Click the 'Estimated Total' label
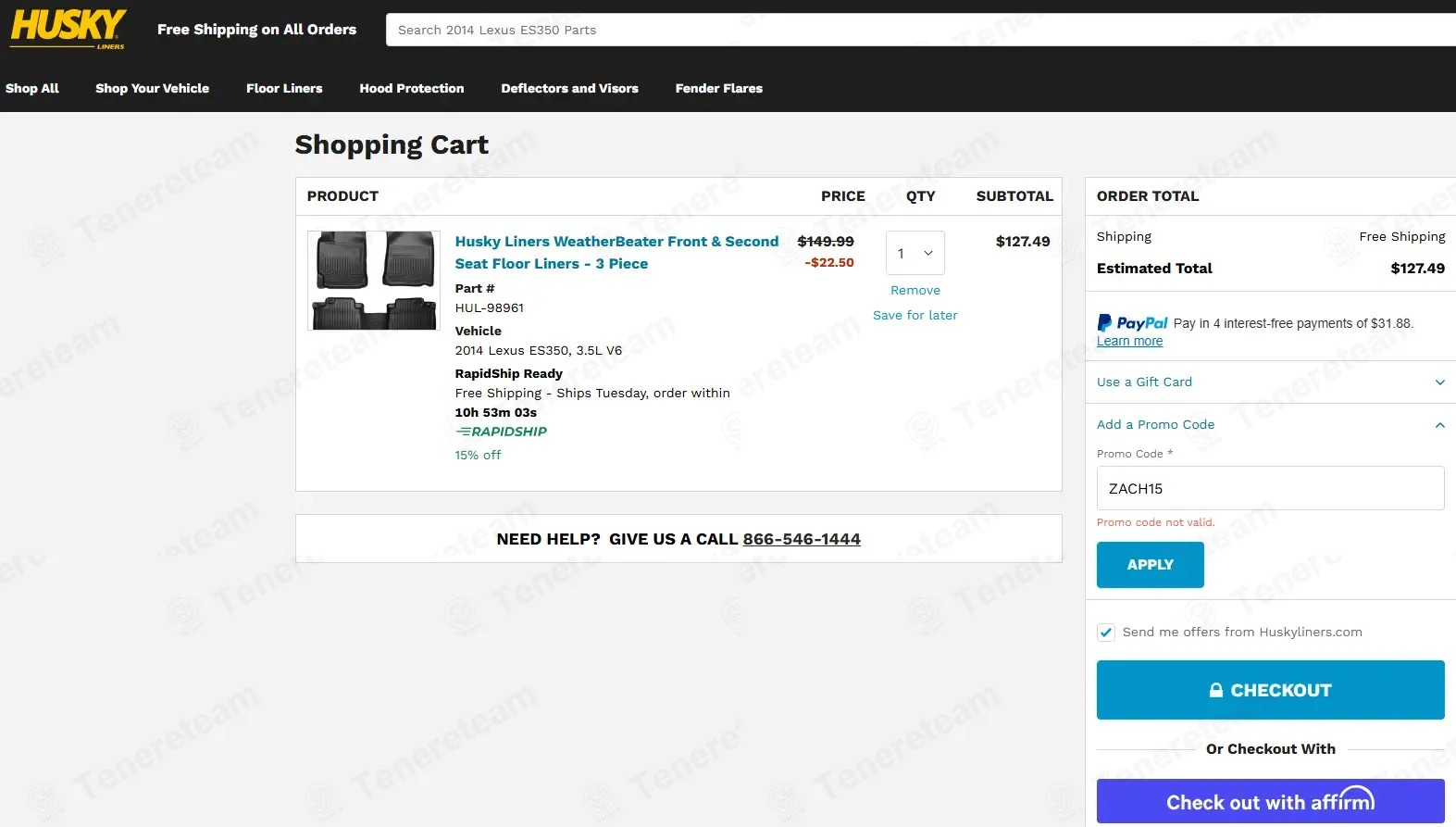 pyautogui.click(x=1154, y=269)
